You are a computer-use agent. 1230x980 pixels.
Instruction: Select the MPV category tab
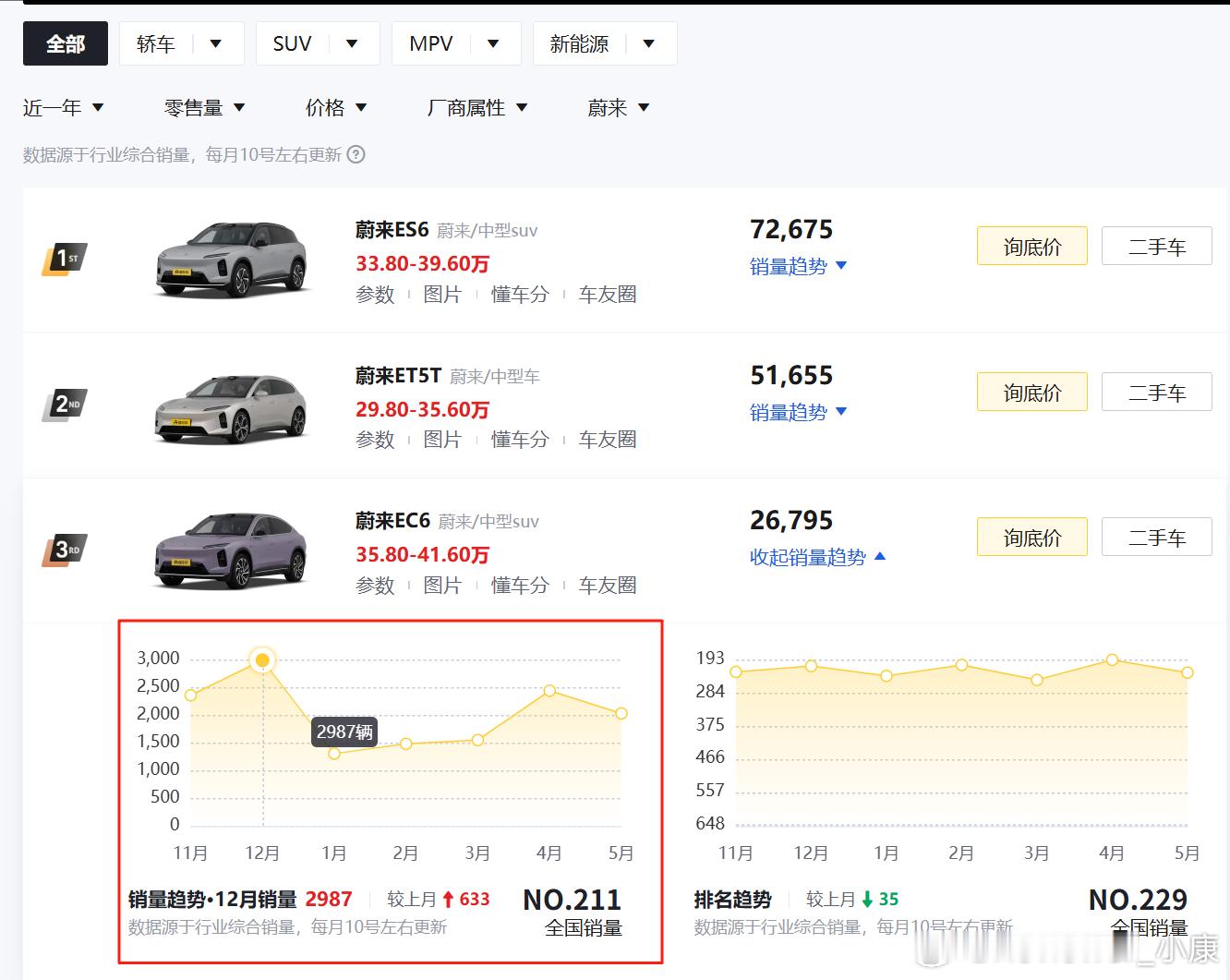430,43
